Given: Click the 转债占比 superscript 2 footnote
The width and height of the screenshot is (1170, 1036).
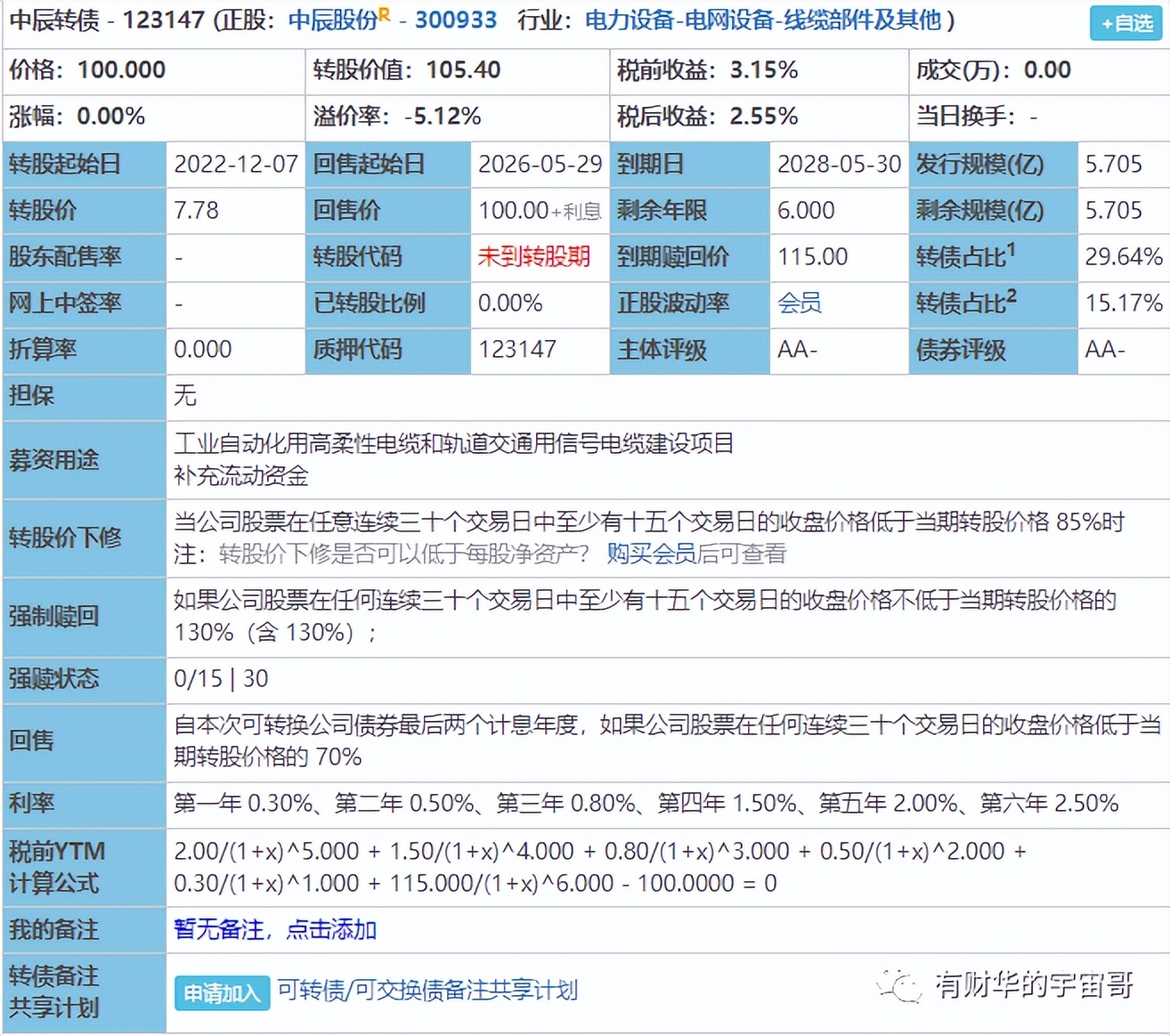Looking at the screenshot, I should point(1013,296).
